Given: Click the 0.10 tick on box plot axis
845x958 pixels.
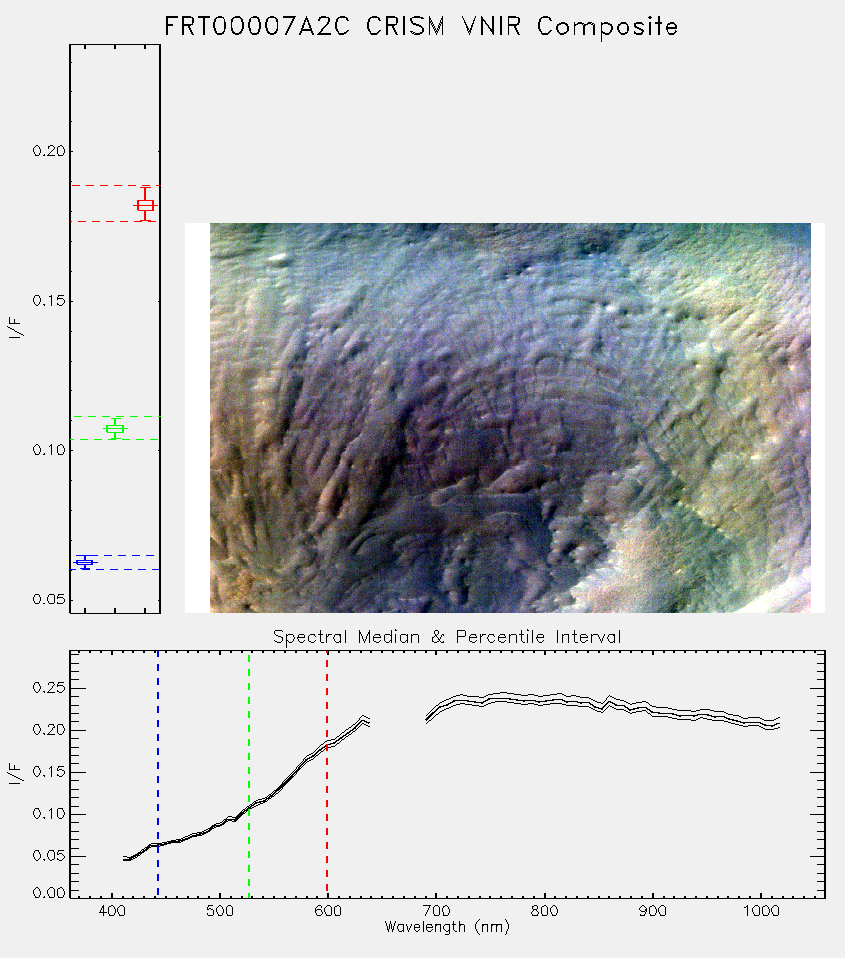Looking at the screenshot, I should (x=48, y=450).
